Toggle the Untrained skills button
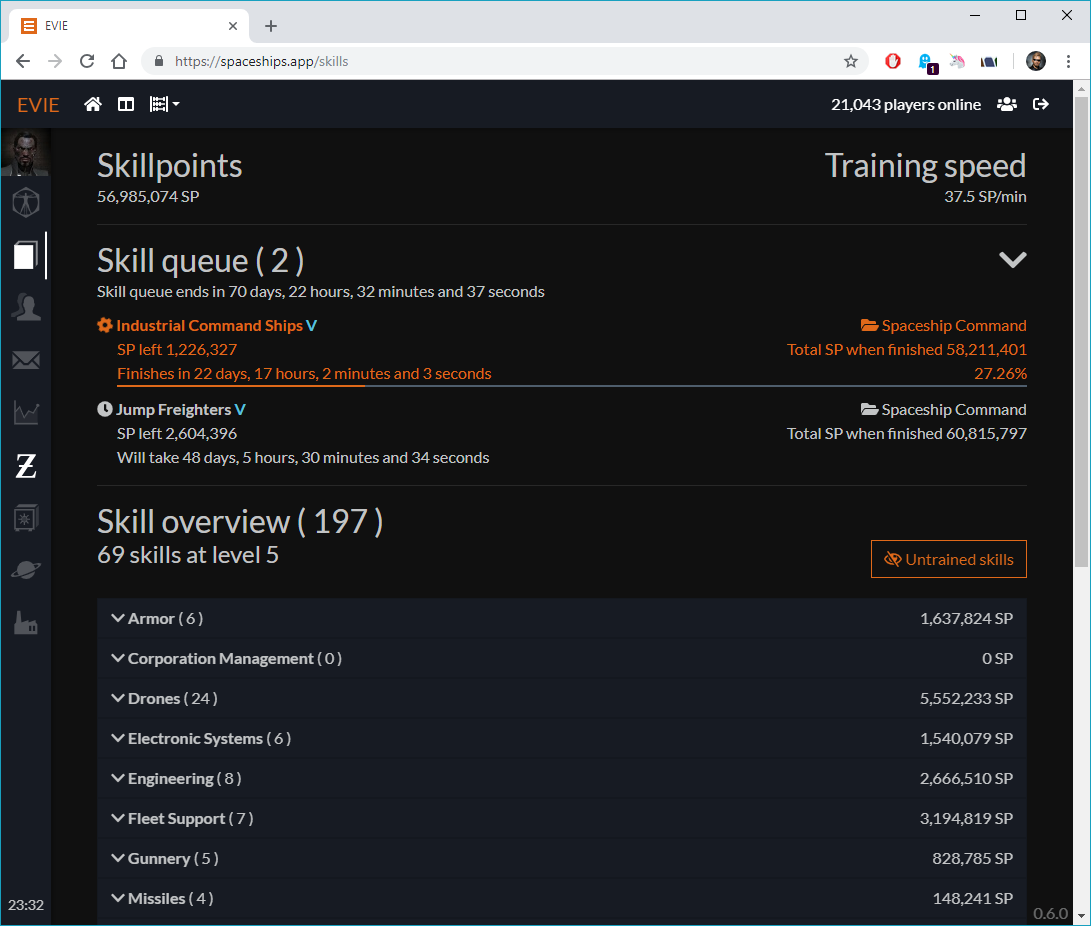1091x926 pixels. (948, 559)
